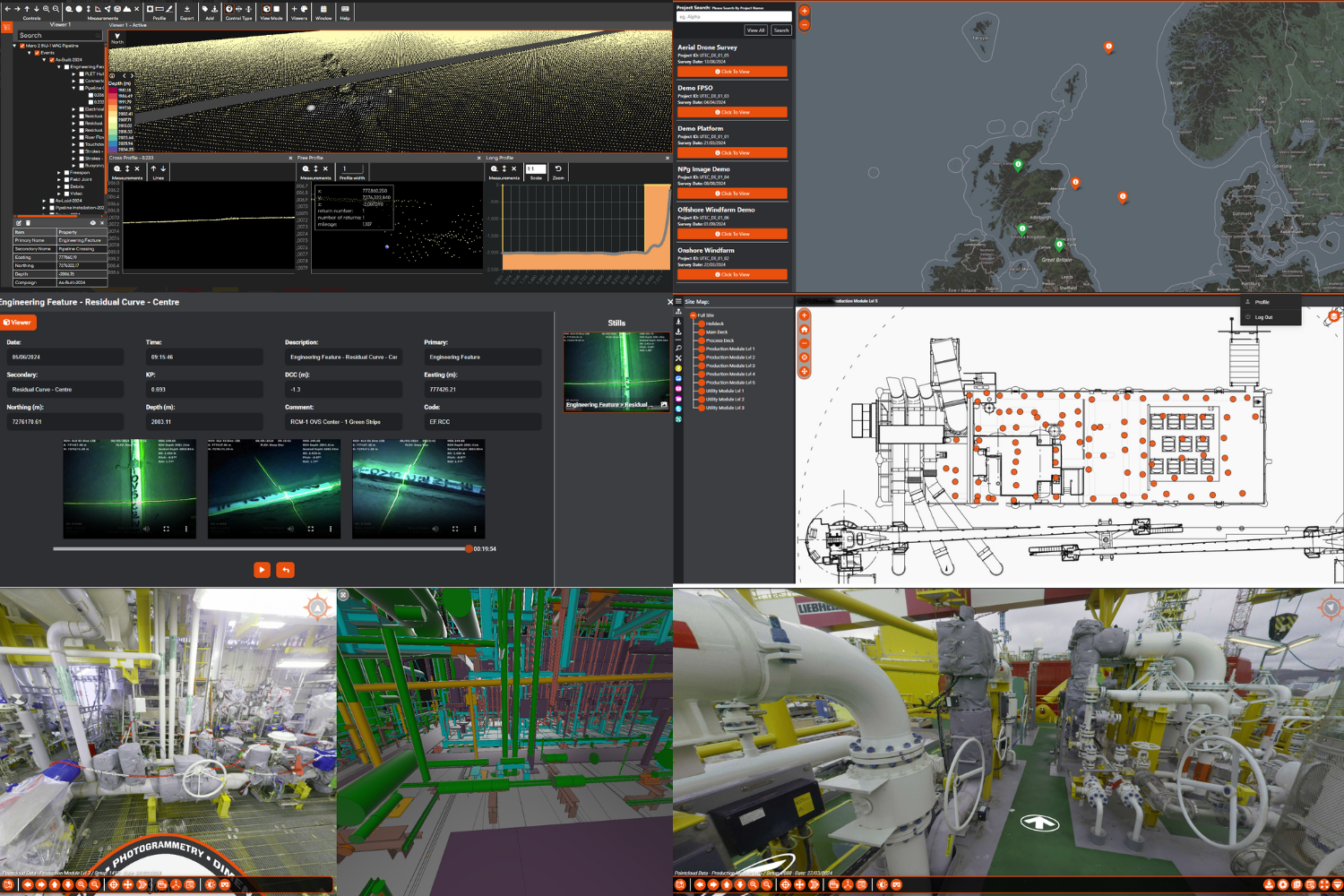Uncheck the As-Built-2024 checkbox
This screenshot has height=896, width=1344.
pos(52,60)
